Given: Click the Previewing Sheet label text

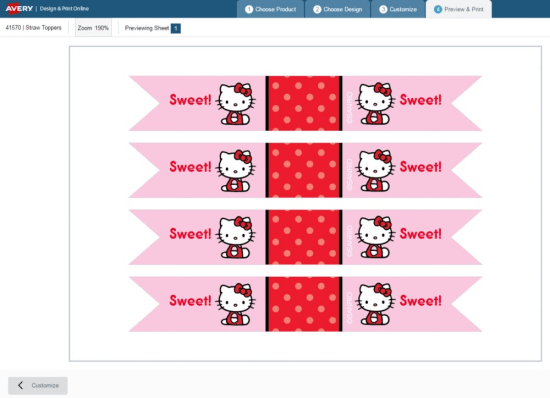Looking at the screenshot, I should pos(147,28).
